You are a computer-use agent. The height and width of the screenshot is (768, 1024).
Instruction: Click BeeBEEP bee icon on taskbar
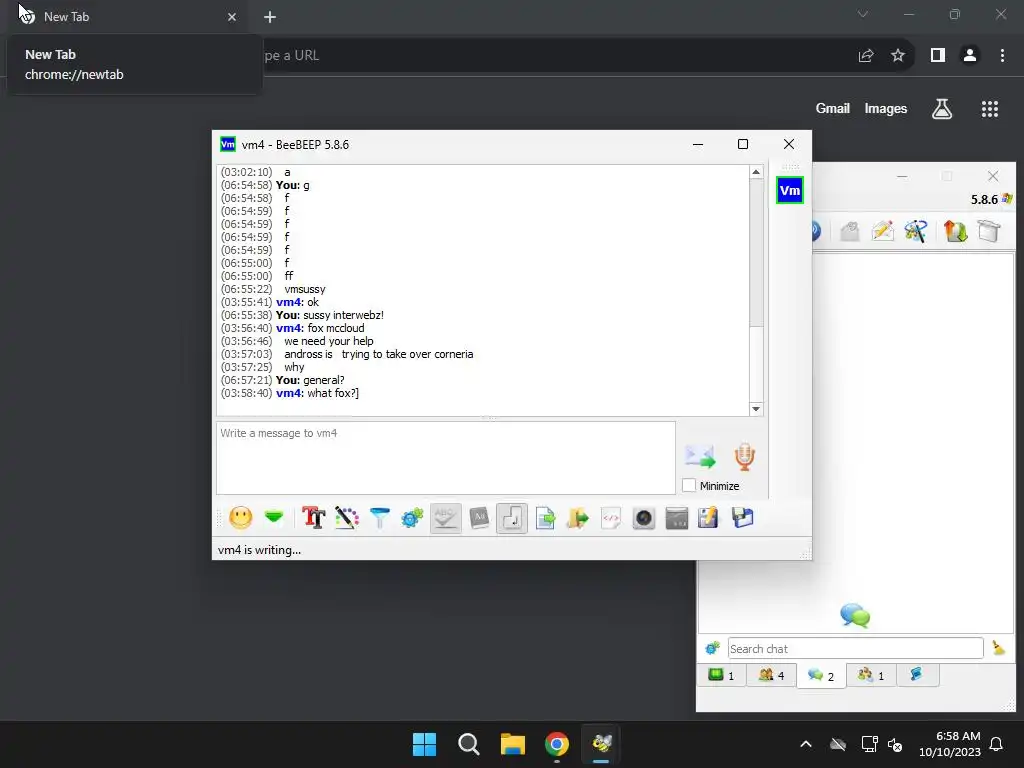click(x=601, y=744)
